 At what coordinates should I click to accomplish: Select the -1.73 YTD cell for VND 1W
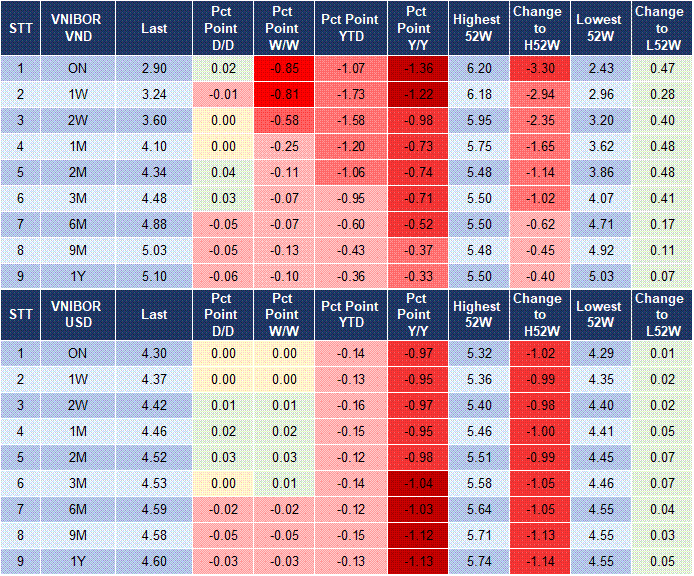[350, 94]
